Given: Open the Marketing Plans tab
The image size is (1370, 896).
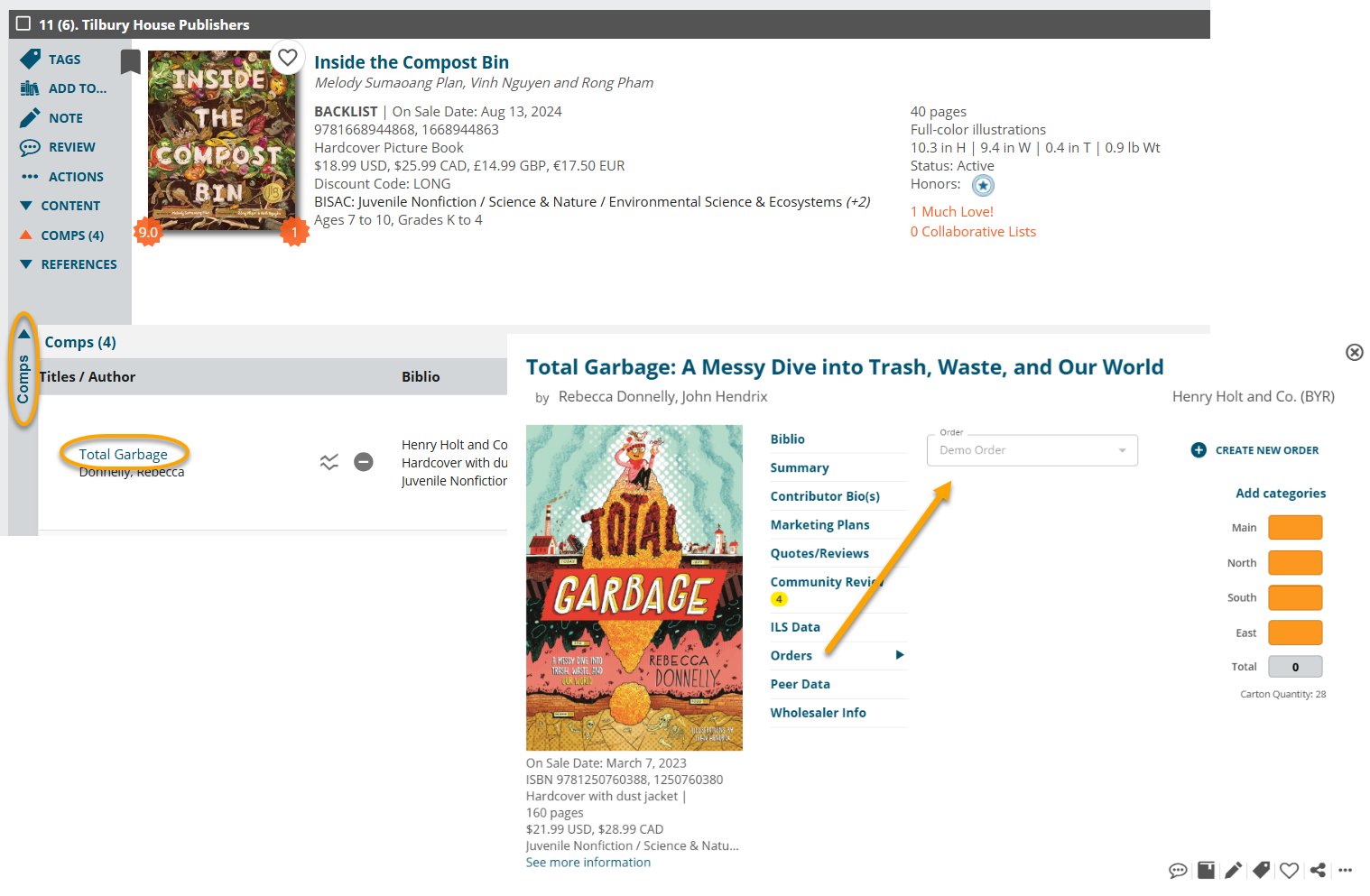Looking at the screenshot, I should [x=819, y=525].
